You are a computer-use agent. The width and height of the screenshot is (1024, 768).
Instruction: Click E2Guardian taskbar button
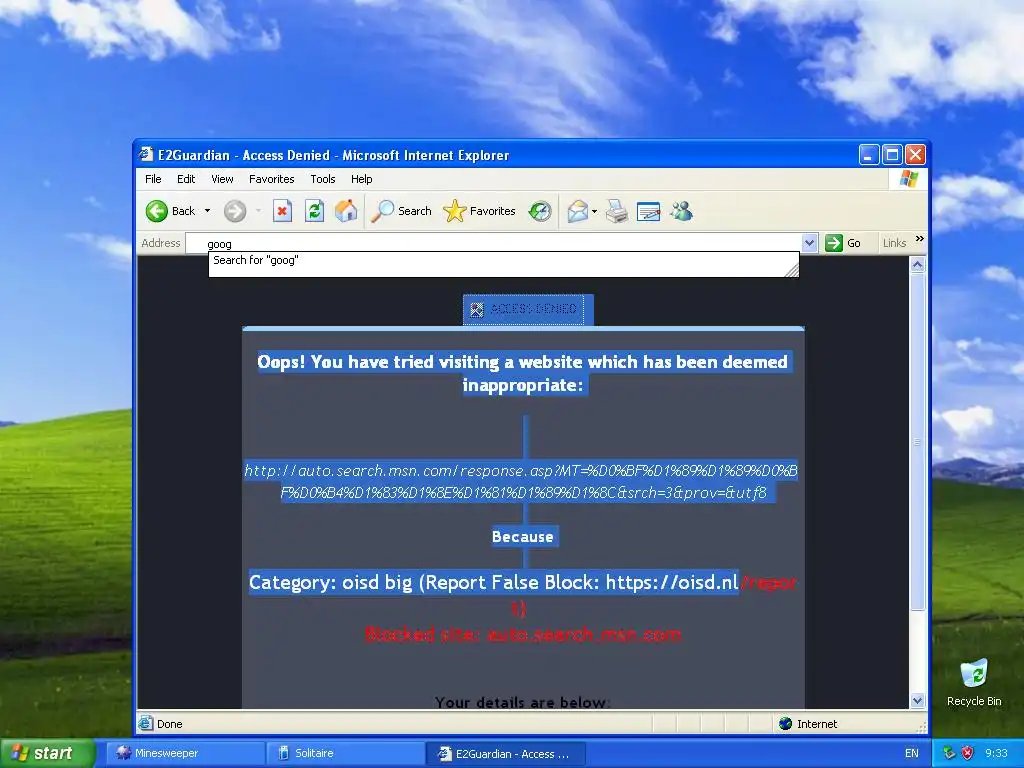(x=506, y=753)
